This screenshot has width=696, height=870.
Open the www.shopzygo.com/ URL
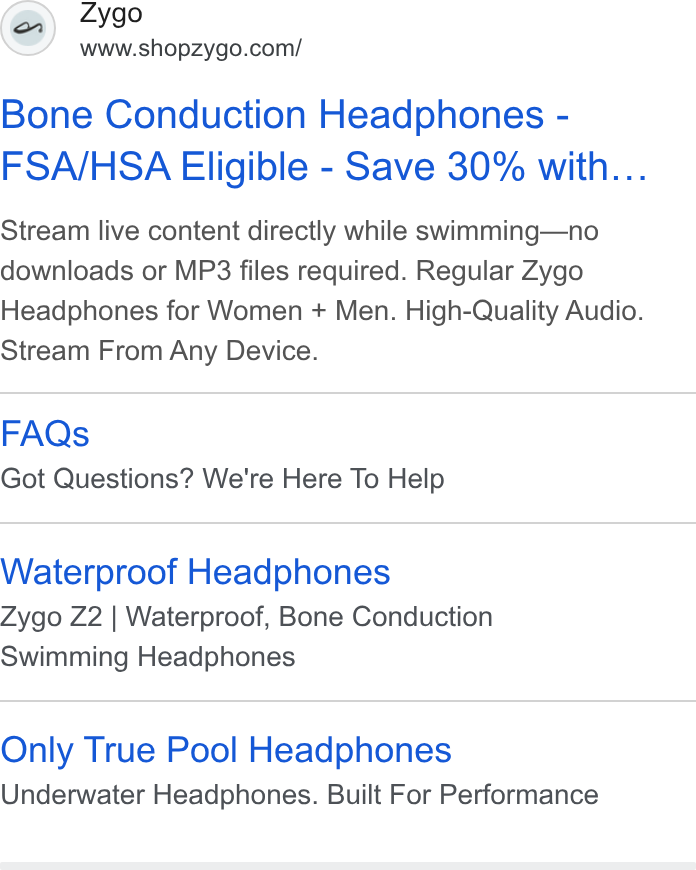[x=191, y=49]
